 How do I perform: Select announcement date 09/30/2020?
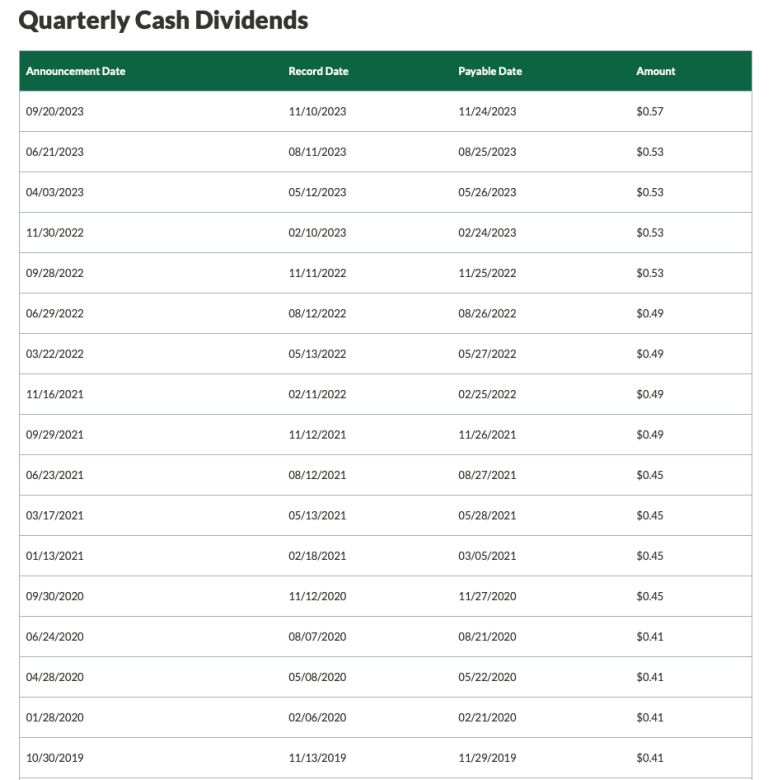pyautogui.click(x=55, y=596)
